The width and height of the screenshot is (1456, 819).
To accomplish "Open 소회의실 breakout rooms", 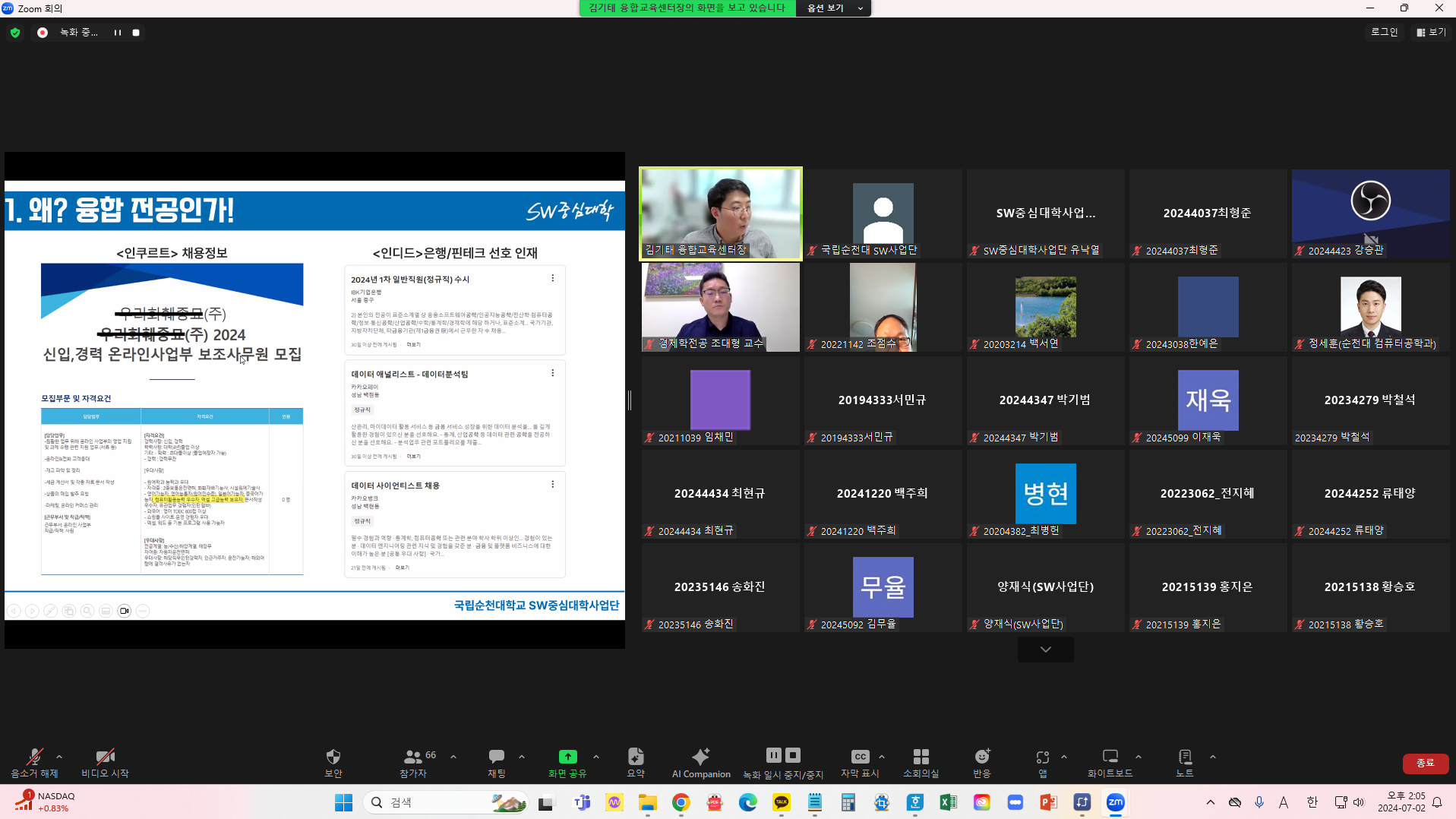I will point(921,763).
